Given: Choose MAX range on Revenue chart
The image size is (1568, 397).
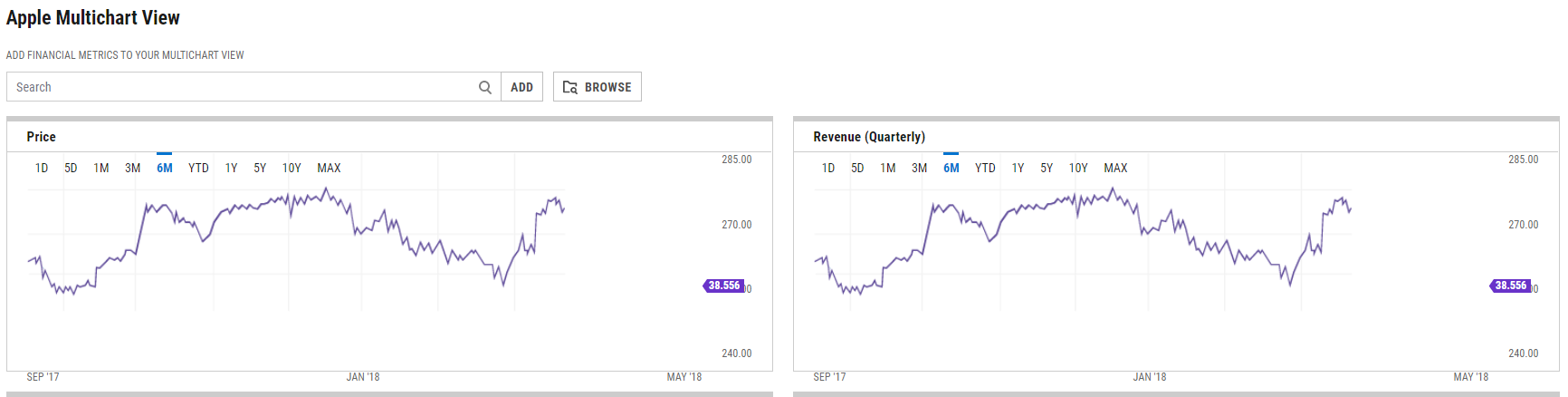Looking at the screenshot, I should [x=1115, y=168].
